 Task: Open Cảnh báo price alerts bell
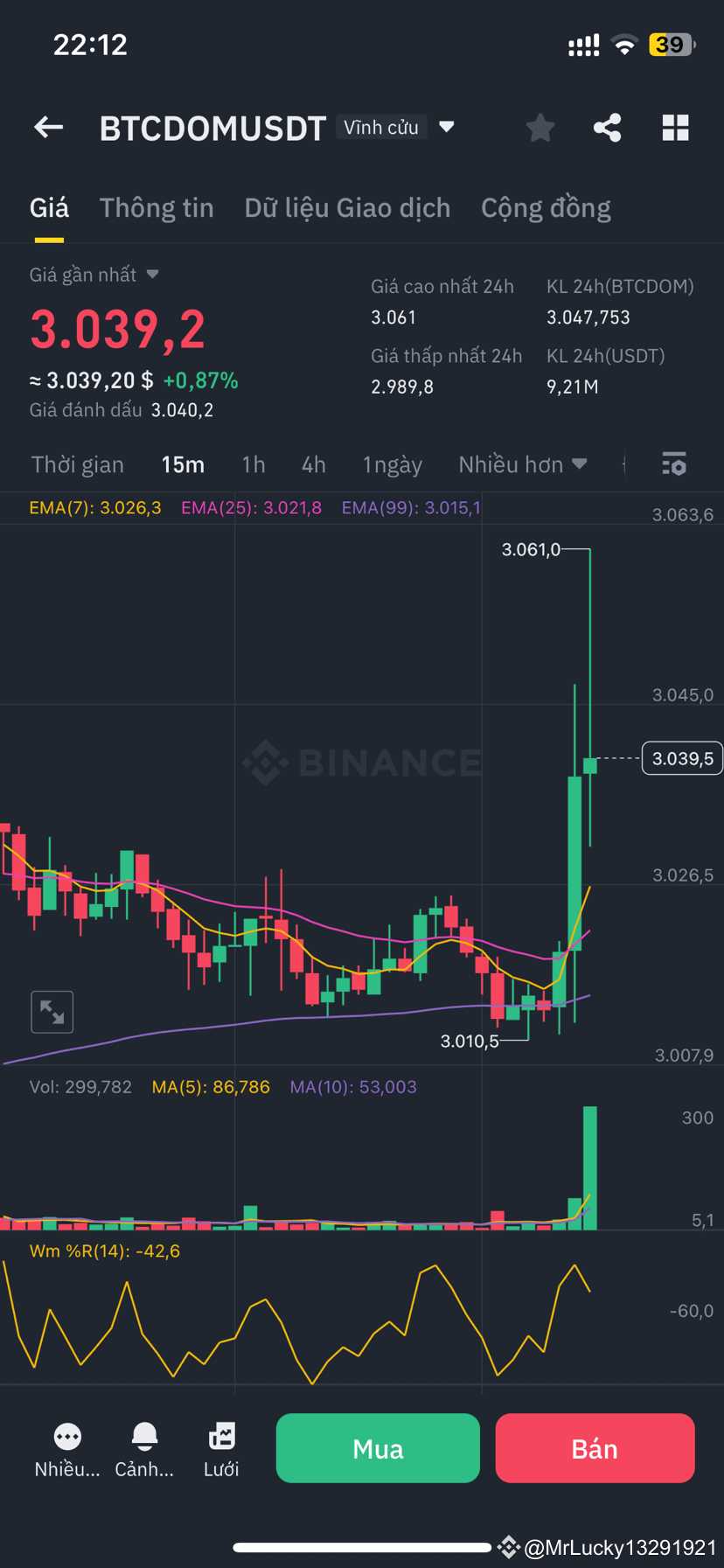pos(143,1437)
